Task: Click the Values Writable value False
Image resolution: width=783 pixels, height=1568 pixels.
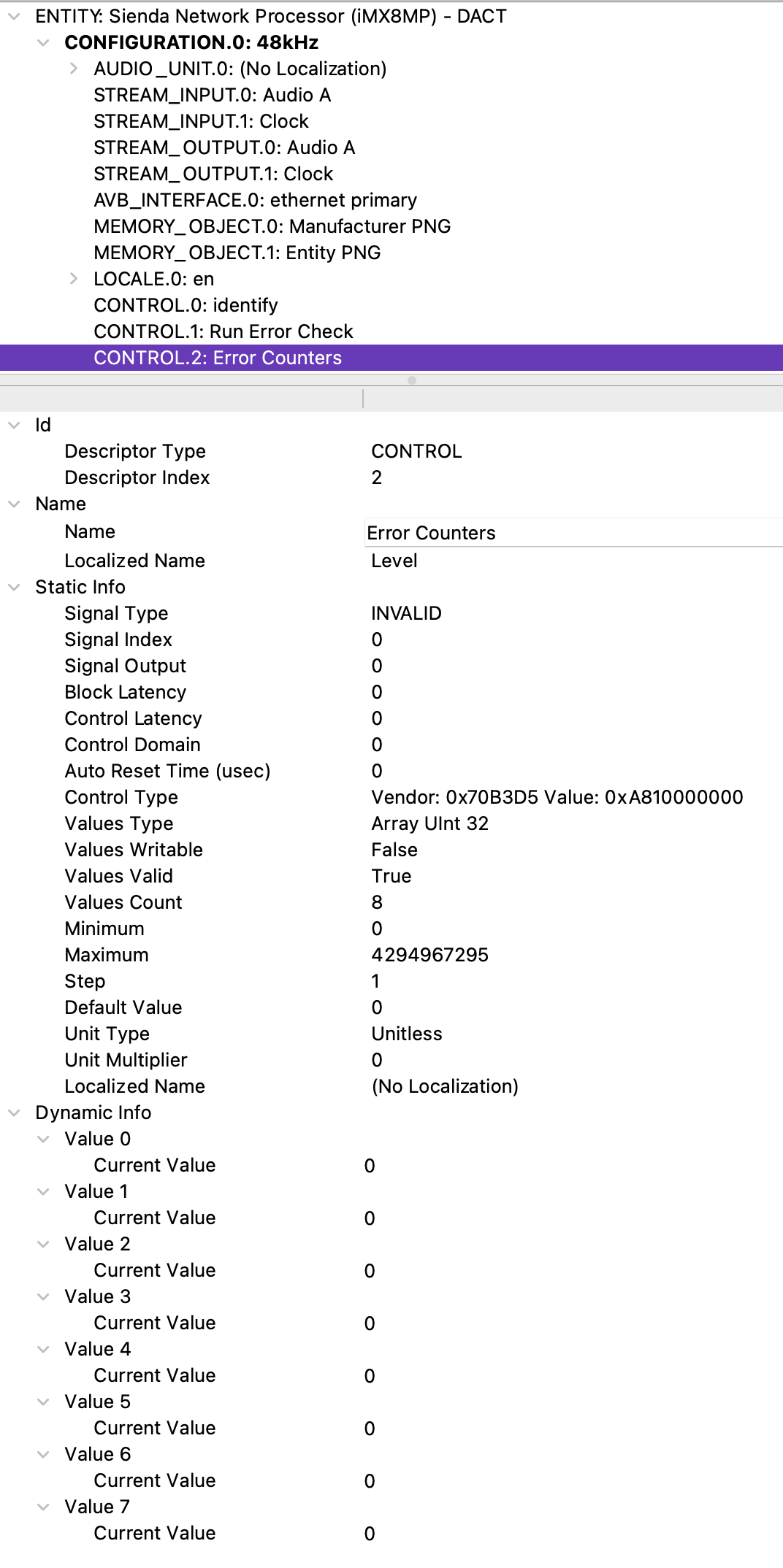Action: tap(394, 850)
